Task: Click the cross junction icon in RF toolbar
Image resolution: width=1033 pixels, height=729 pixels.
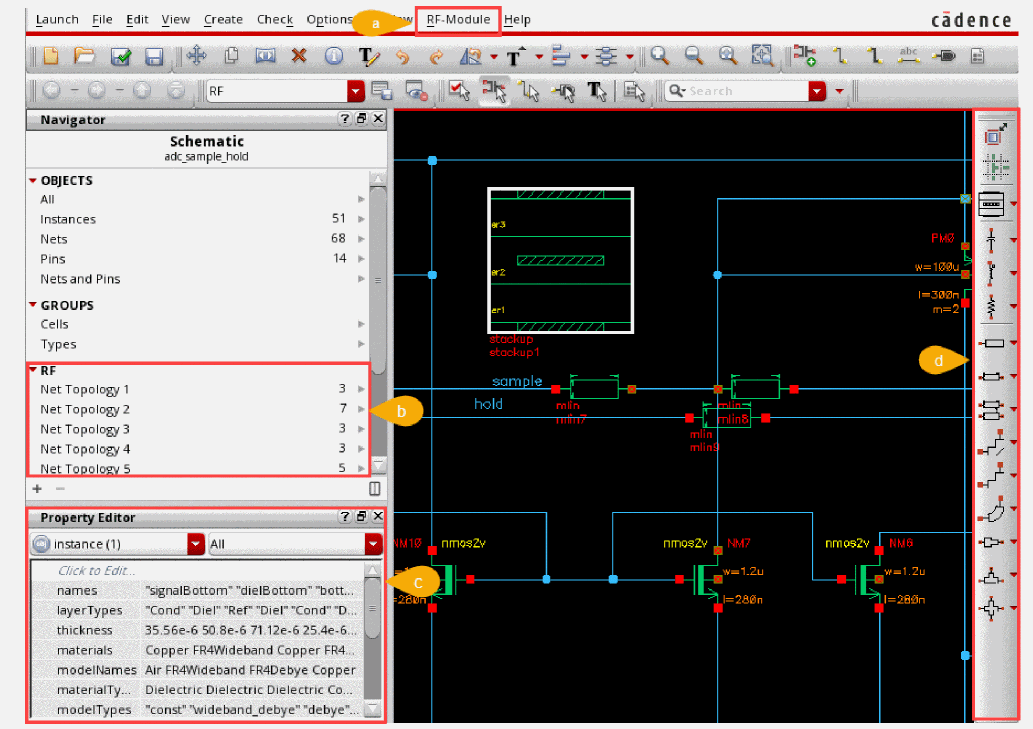Action: pyautogui.click(x=991, y=607)
